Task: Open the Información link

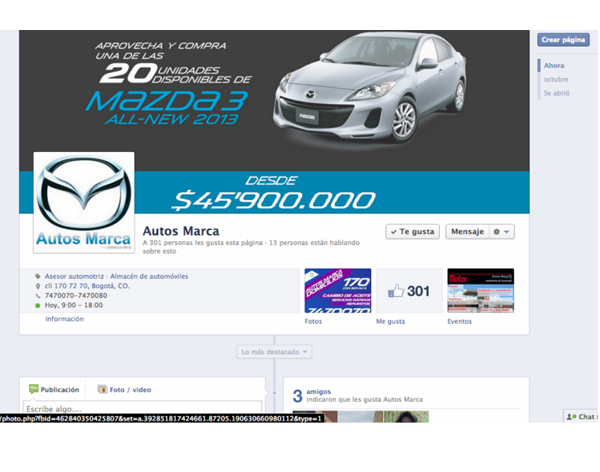Action: (64, 319)
